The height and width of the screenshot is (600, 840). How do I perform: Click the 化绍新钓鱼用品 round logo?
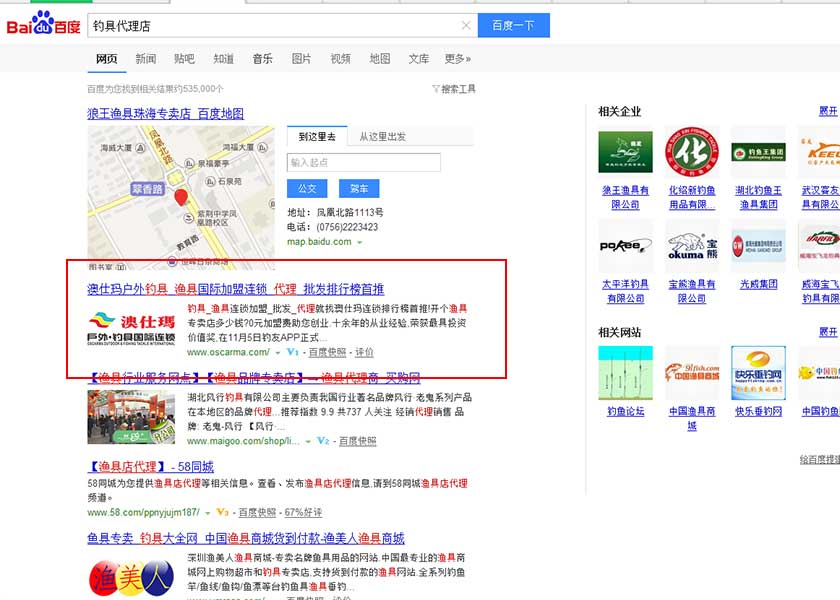692,152
